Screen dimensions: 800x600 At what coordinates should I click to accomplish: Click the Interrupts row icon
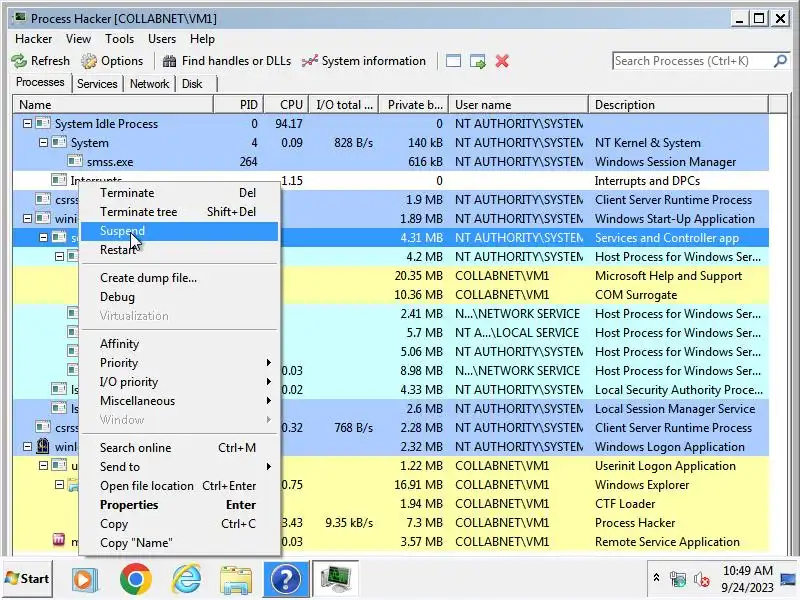(59, 181)
